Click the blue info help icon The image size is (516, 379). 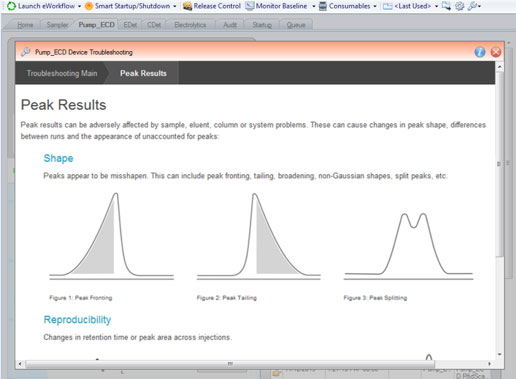[480, 52]
